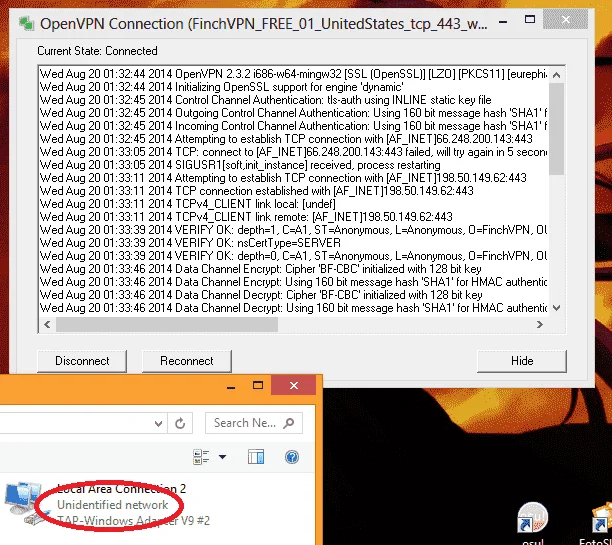Click the 'TCPv4_CLIENT link local: [undef]' log line
This screenshot has width=612, height=545.
coord(188,204)
